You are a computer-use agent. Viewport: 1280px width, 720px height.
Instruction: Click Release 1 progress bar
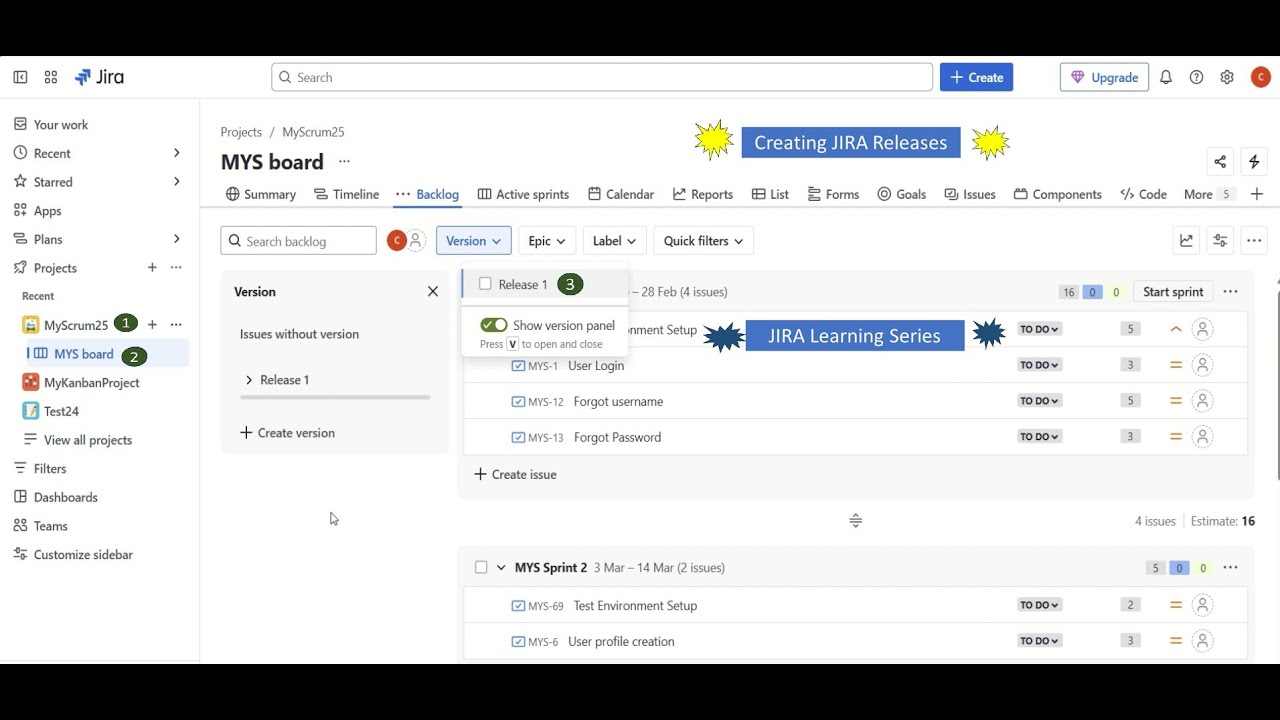pyautogui.click(x=335, y=398)
